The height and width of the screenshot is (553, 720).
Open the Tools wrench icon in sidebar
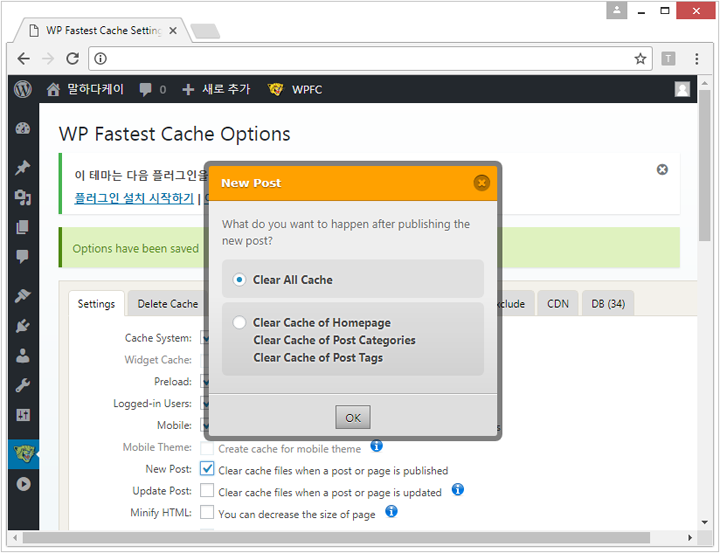[23, 385]
